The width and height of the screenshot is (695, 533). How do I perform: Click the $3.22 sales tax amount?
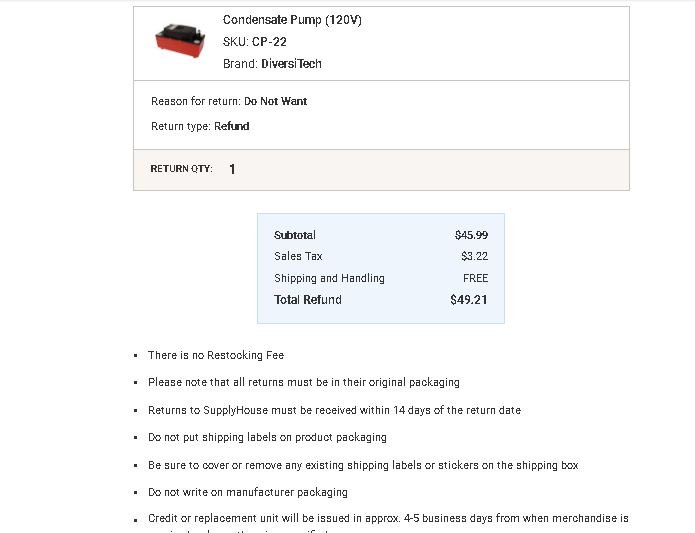(474, 256)
